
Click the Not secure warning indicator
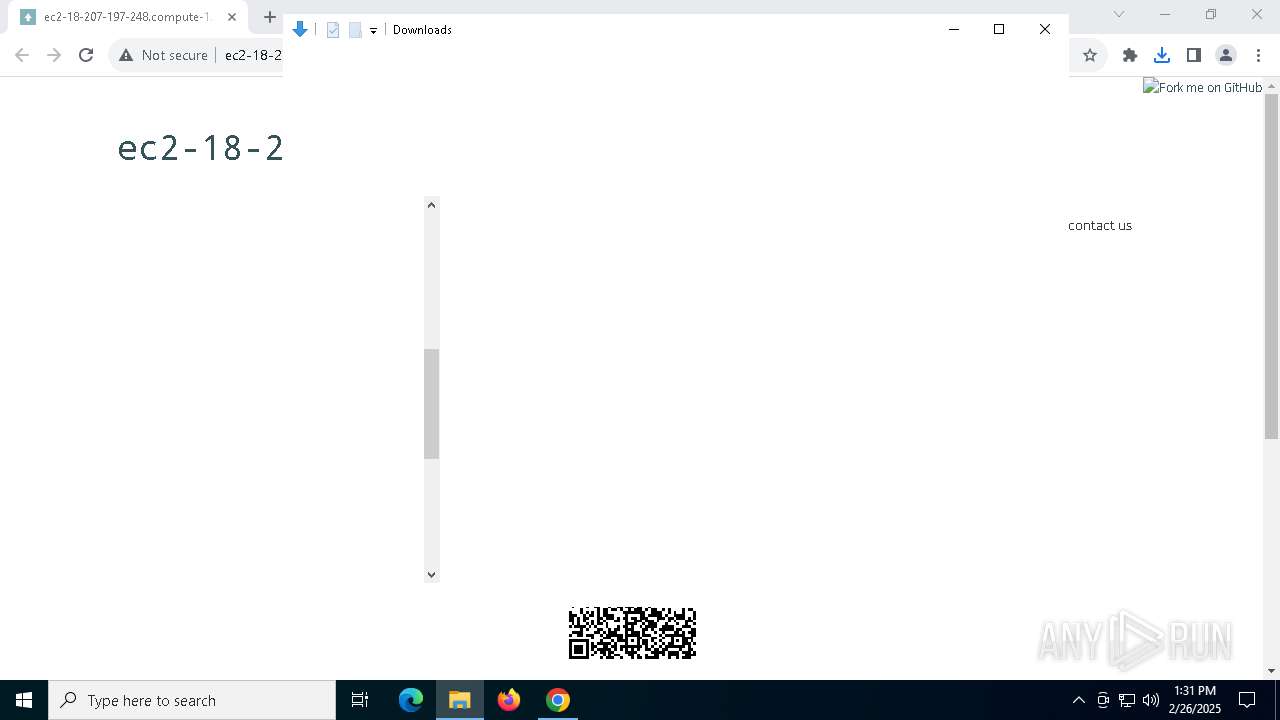click(x=163, y=55)
